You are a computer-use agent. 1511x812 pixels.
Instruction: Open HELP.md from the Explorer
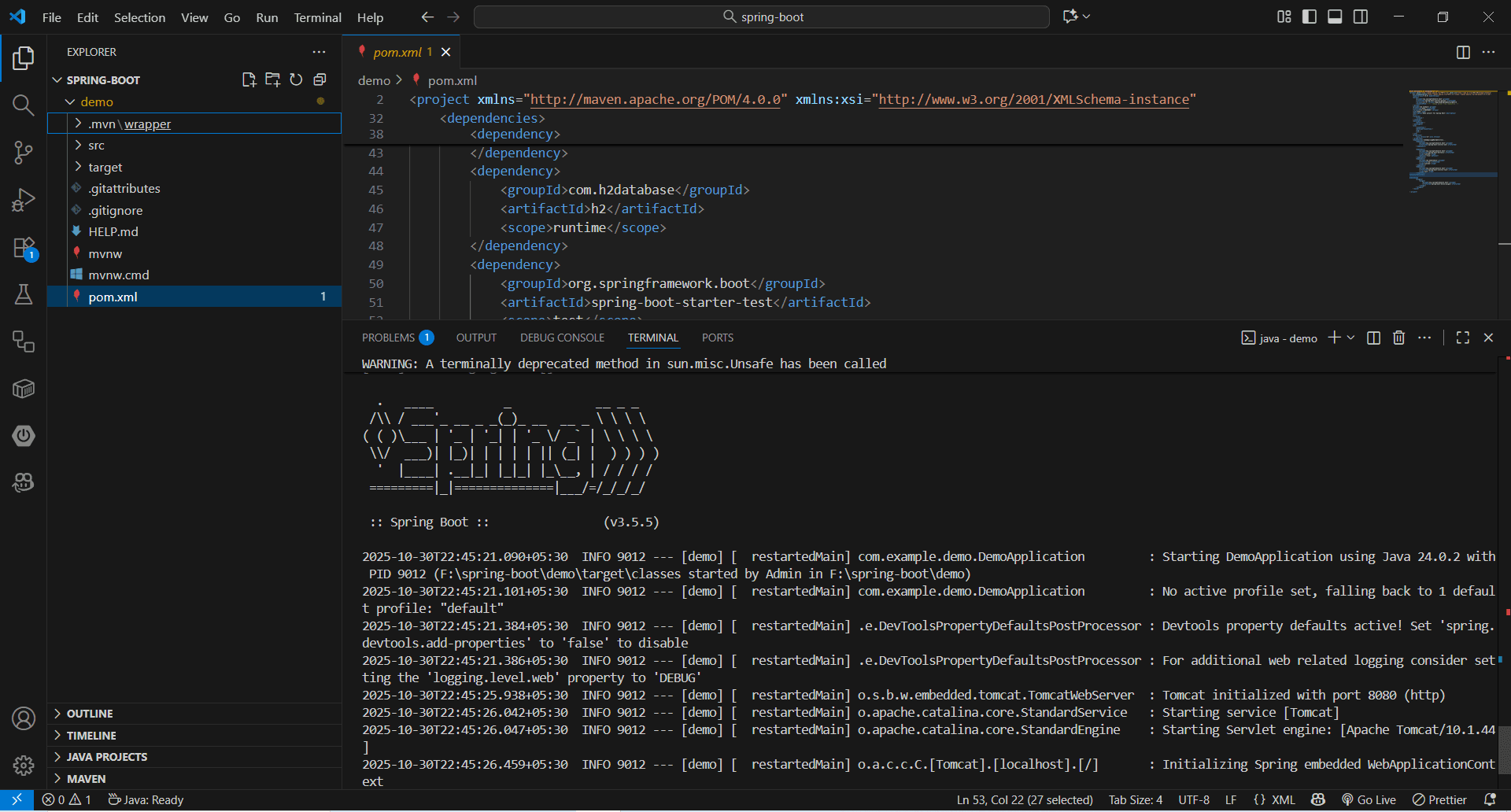click(194, 231)
